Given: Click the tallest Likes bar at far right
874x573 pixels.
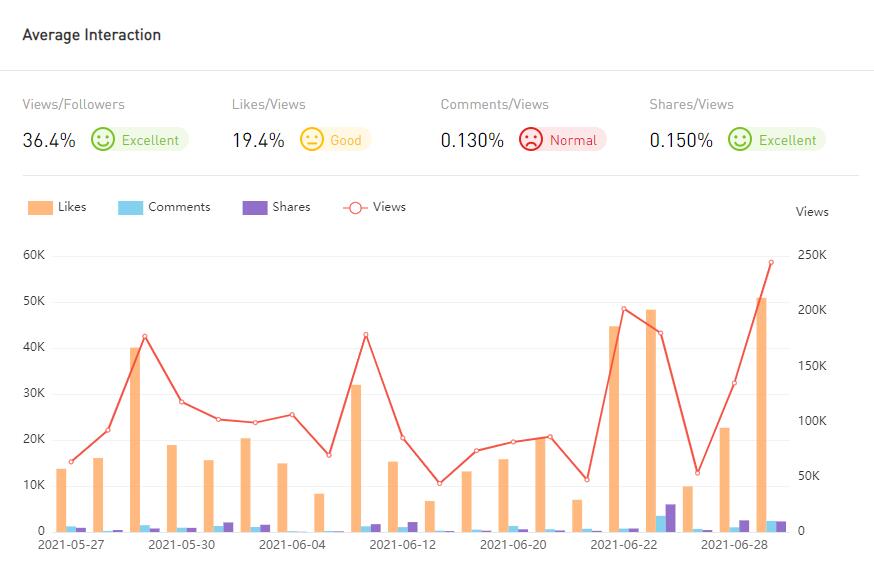Looking at the screenshot, I should pyautogui.click(x=761, y=420).
